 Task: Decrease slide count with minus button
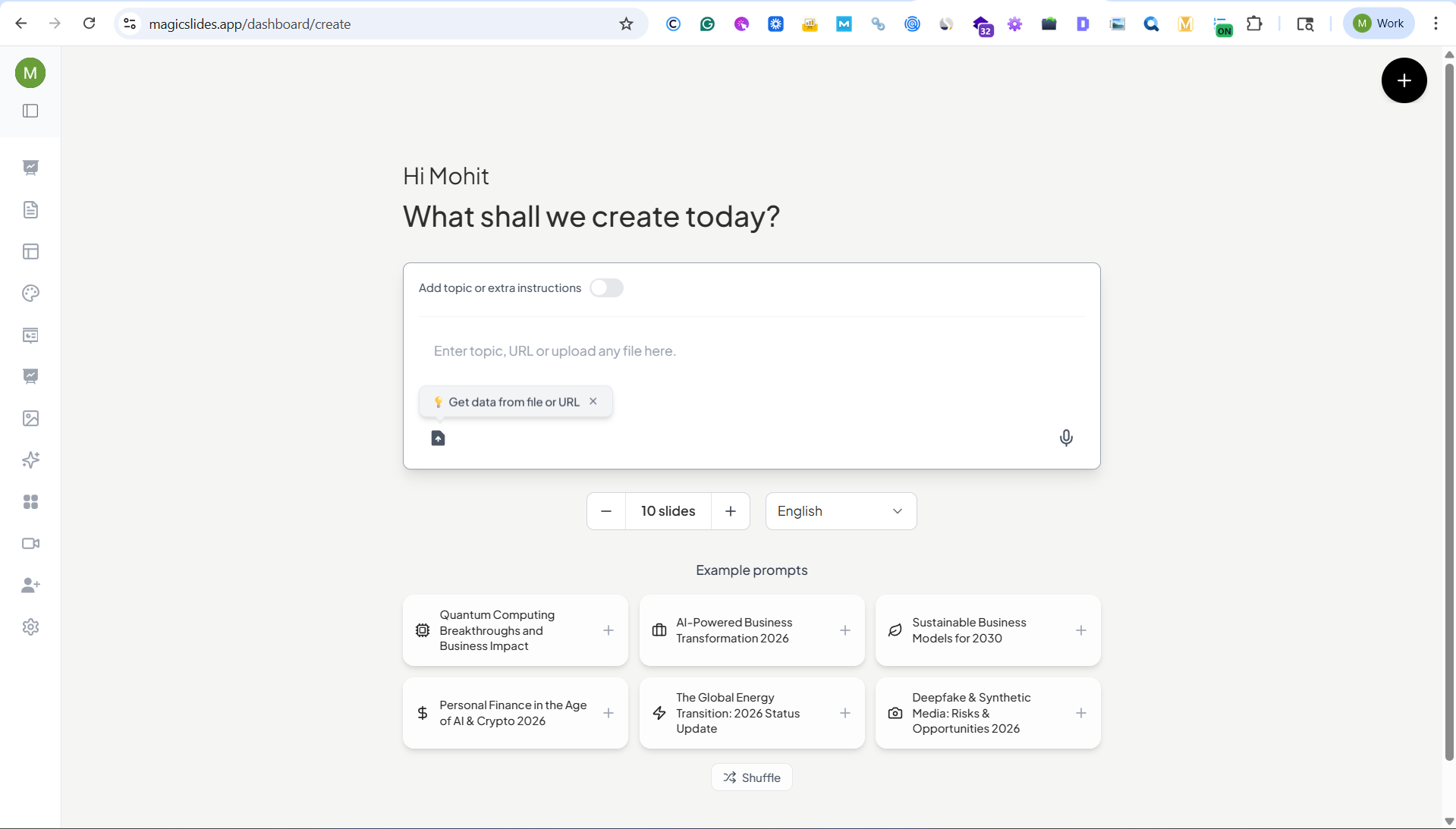click(x=606, y=511)
